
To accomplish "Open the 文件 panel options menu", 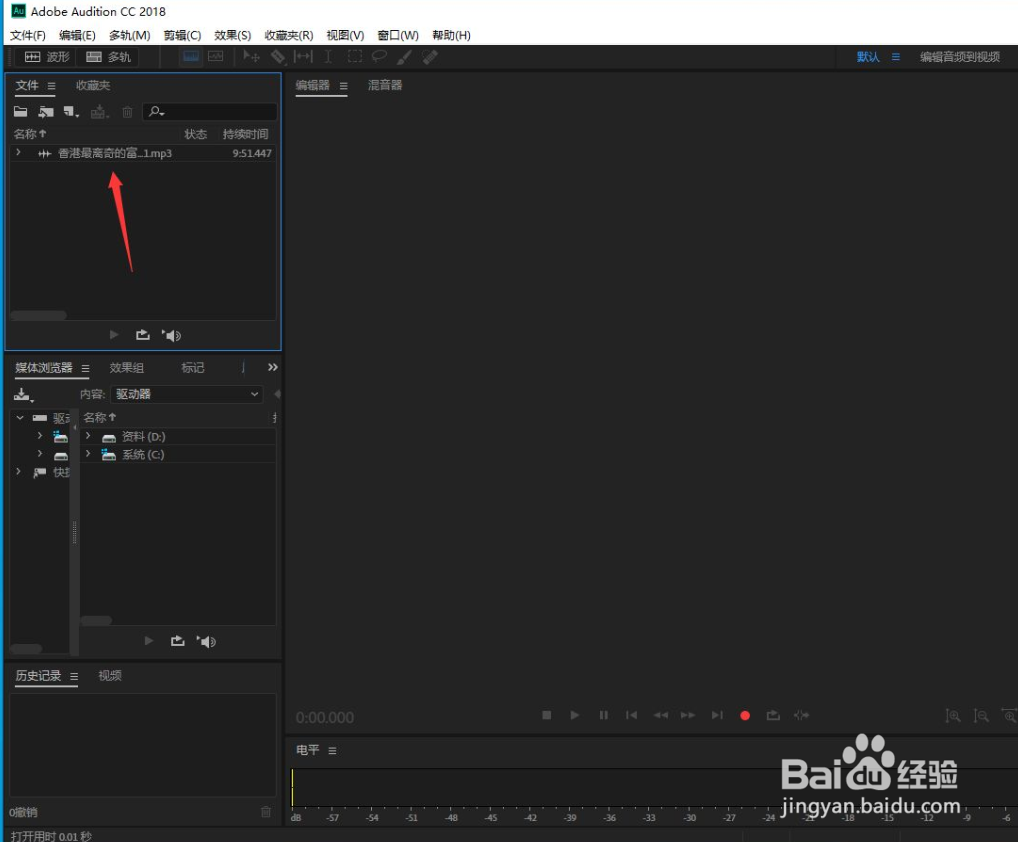I will 51,86.
